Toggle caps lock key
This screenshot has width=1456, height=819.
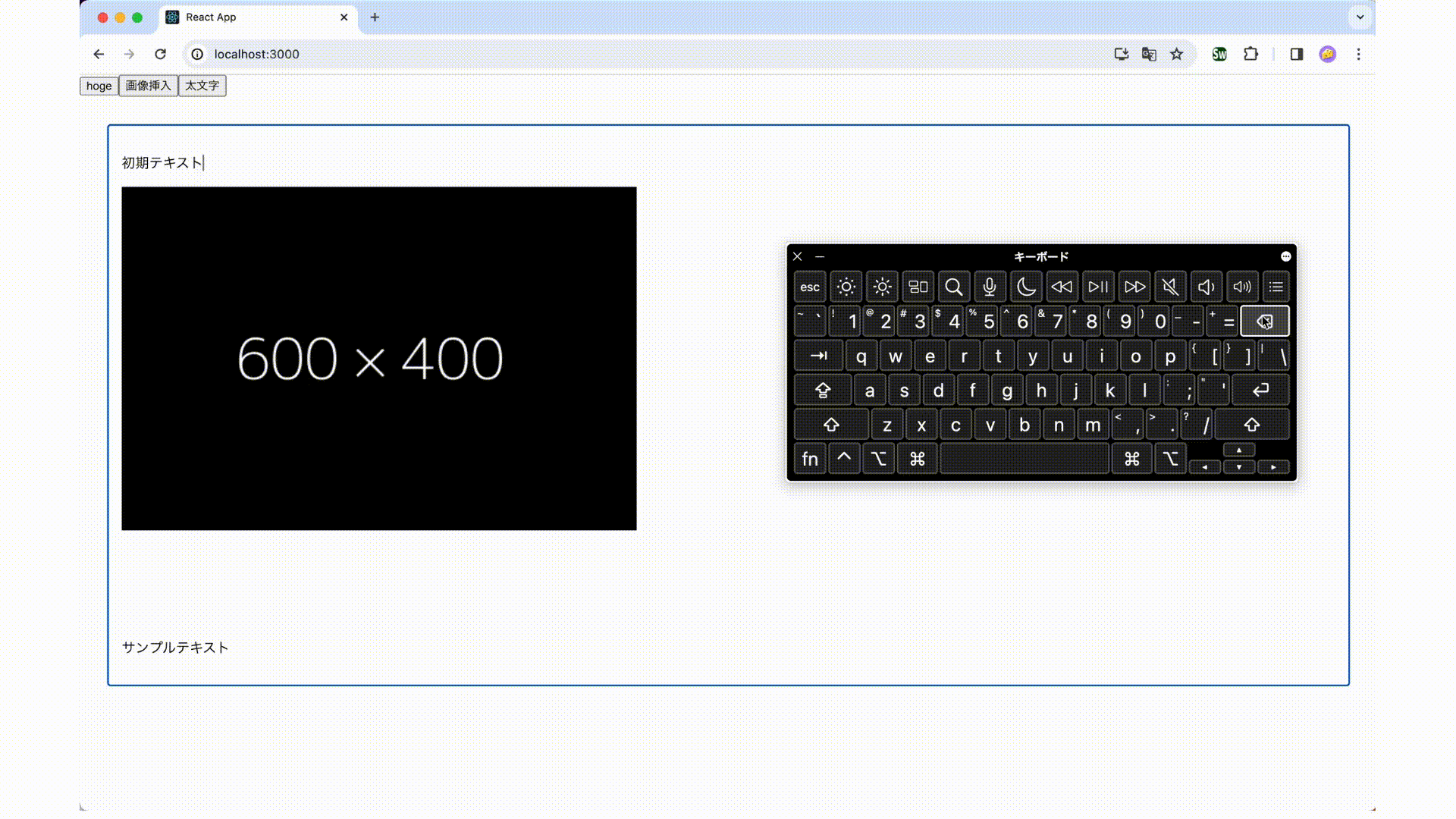pyautogui.click(x=823, y=390)
